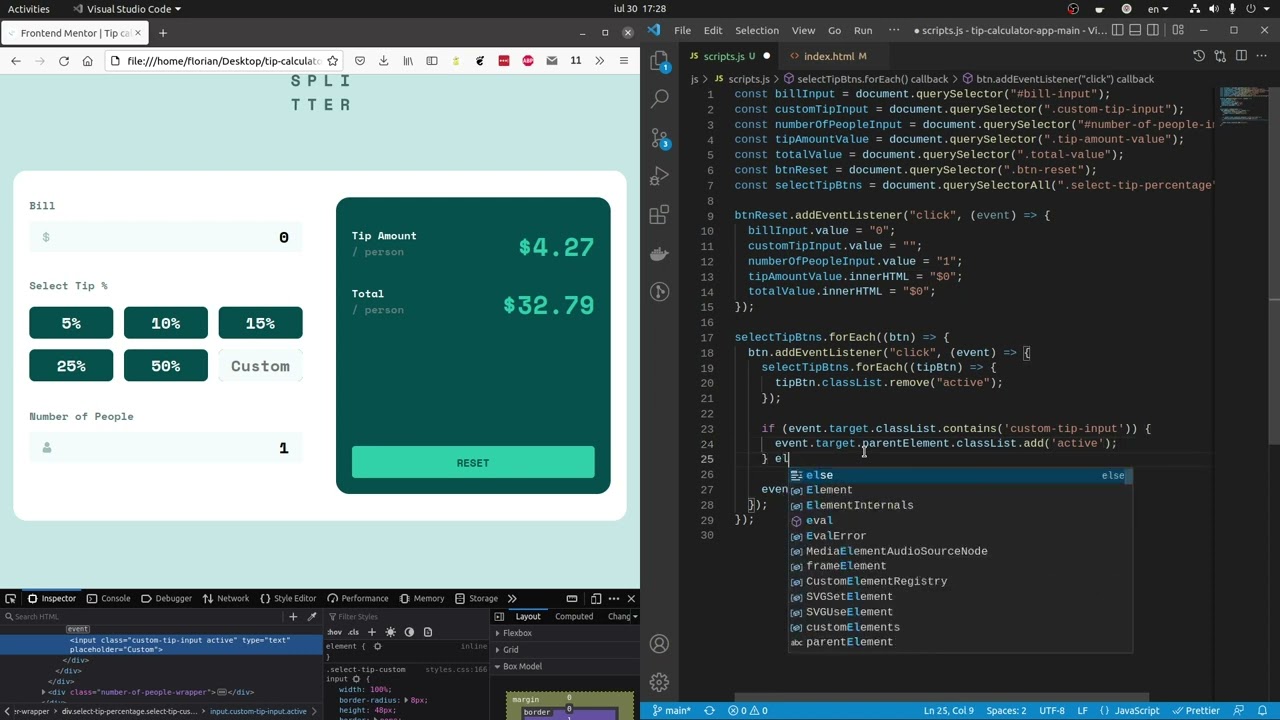Toggle primary side bar layout icon
The image size is (1280, 720).
click(1118, 31)
